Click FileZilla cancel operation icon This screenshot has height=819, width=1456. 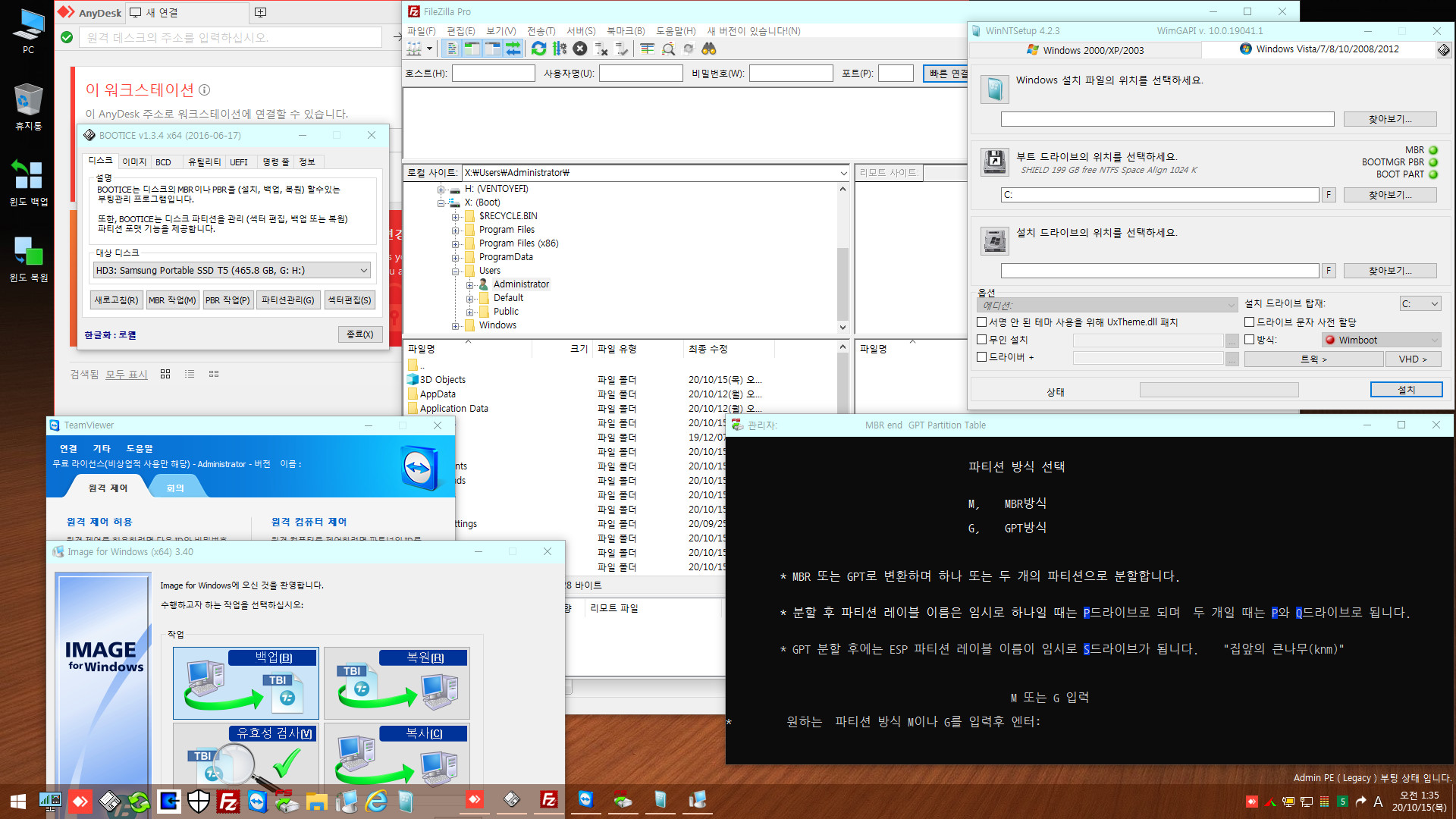[580, 49]
